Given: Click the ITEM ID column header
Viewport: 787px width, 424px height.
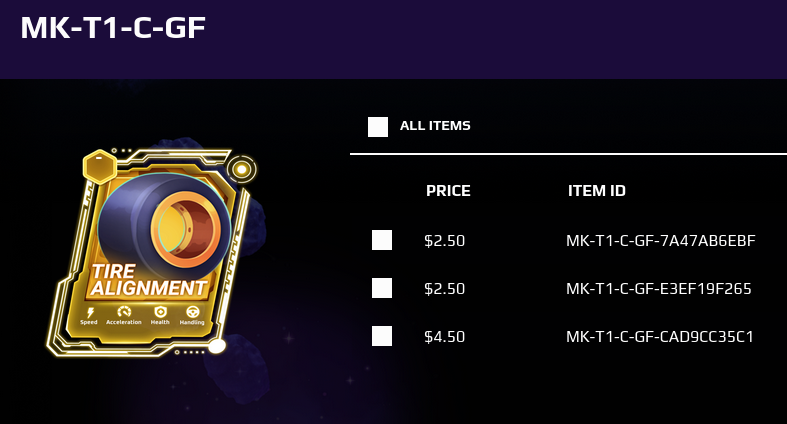Looking at the screenshot, I should pyautogui.click(x=597, y=191).
